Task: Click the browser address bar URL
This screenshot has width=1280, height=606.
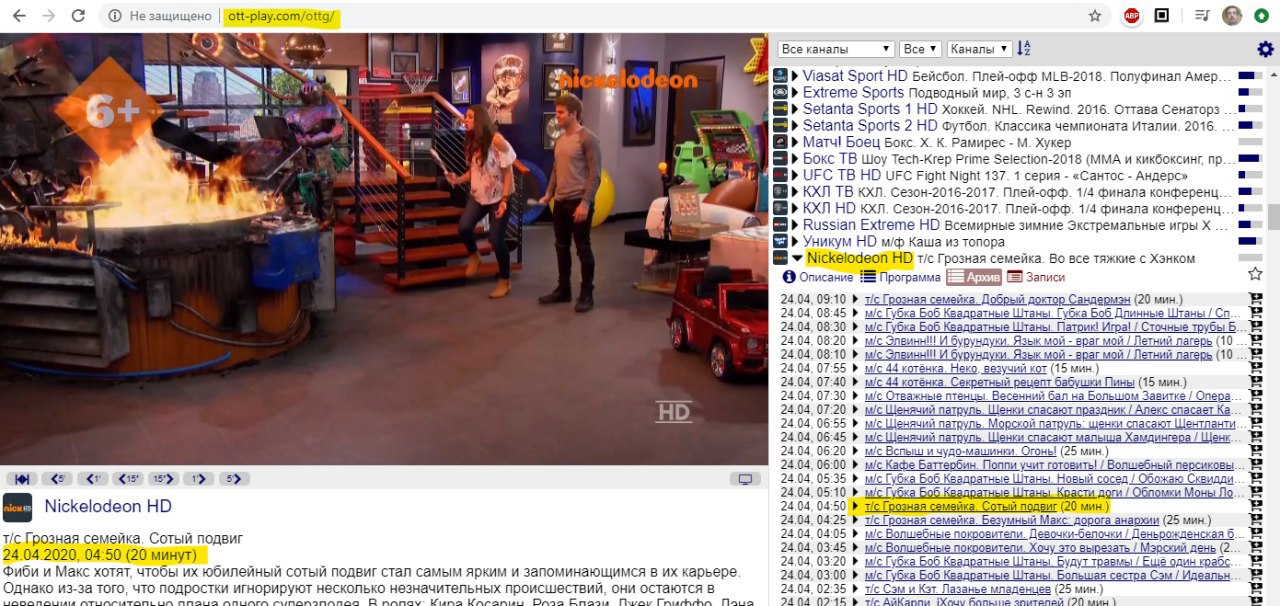Action: pyautogui.click(x=283, y=16)
